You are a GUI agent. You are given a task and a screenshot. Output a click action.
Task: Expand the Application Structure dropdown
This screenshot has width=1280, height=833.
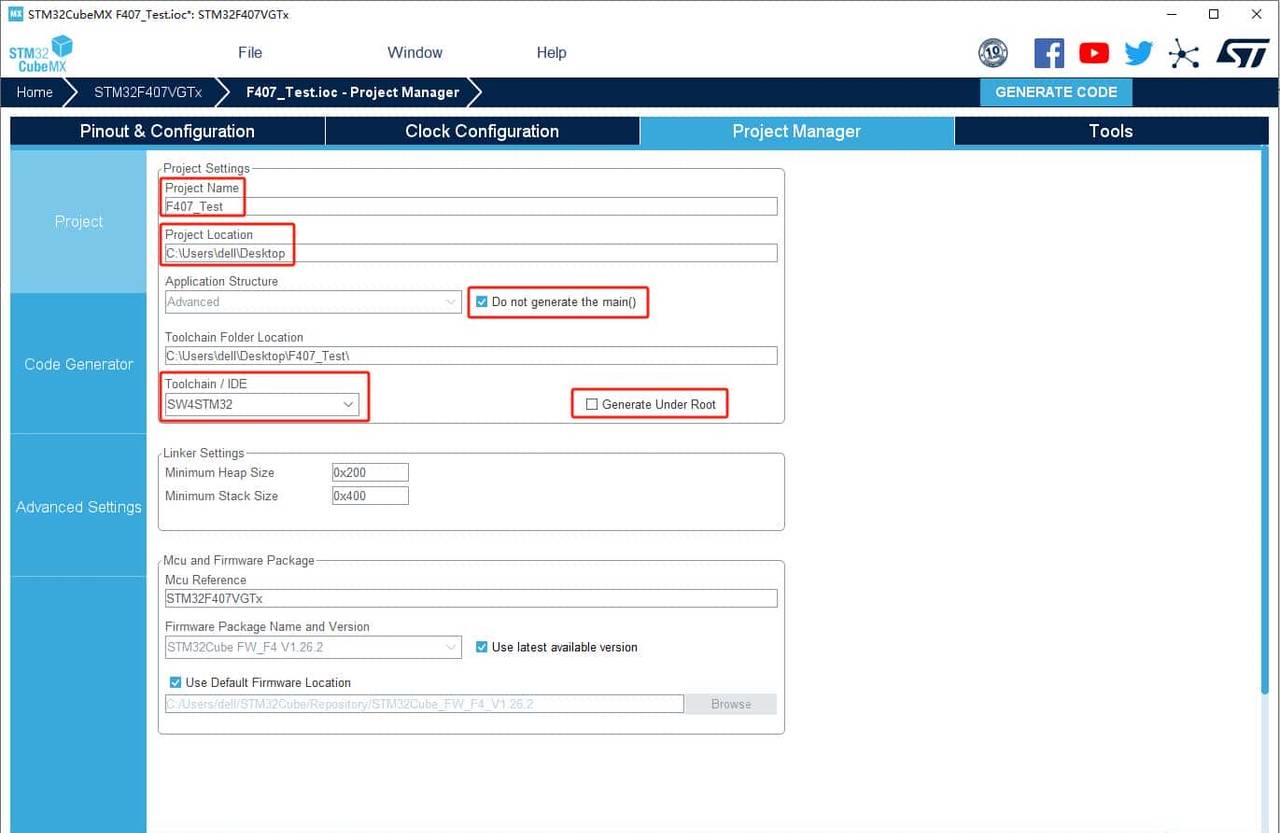pos(312,302)
